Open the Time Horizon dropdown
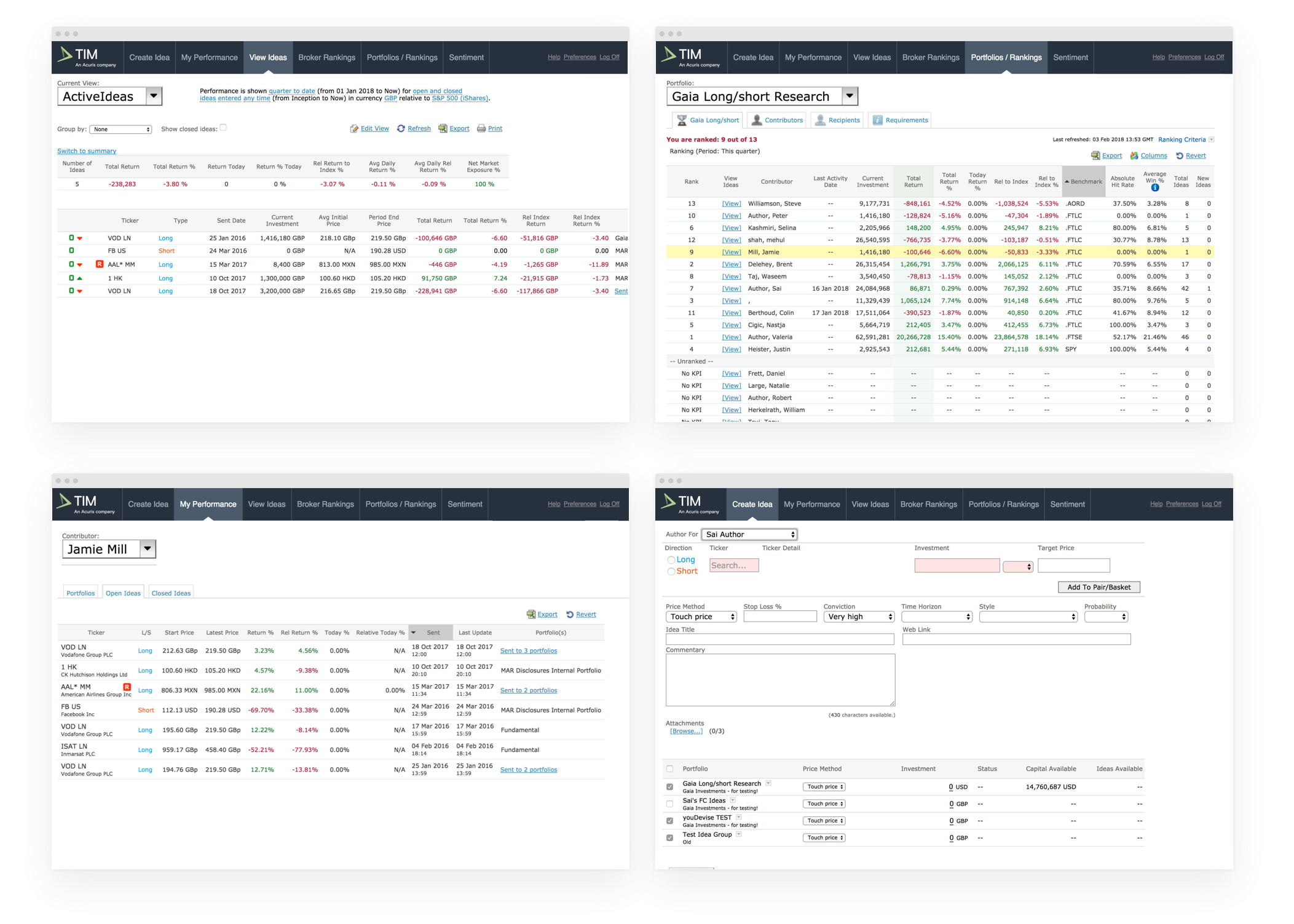The height and width of the screenshot is (924, 1294). 937,617
